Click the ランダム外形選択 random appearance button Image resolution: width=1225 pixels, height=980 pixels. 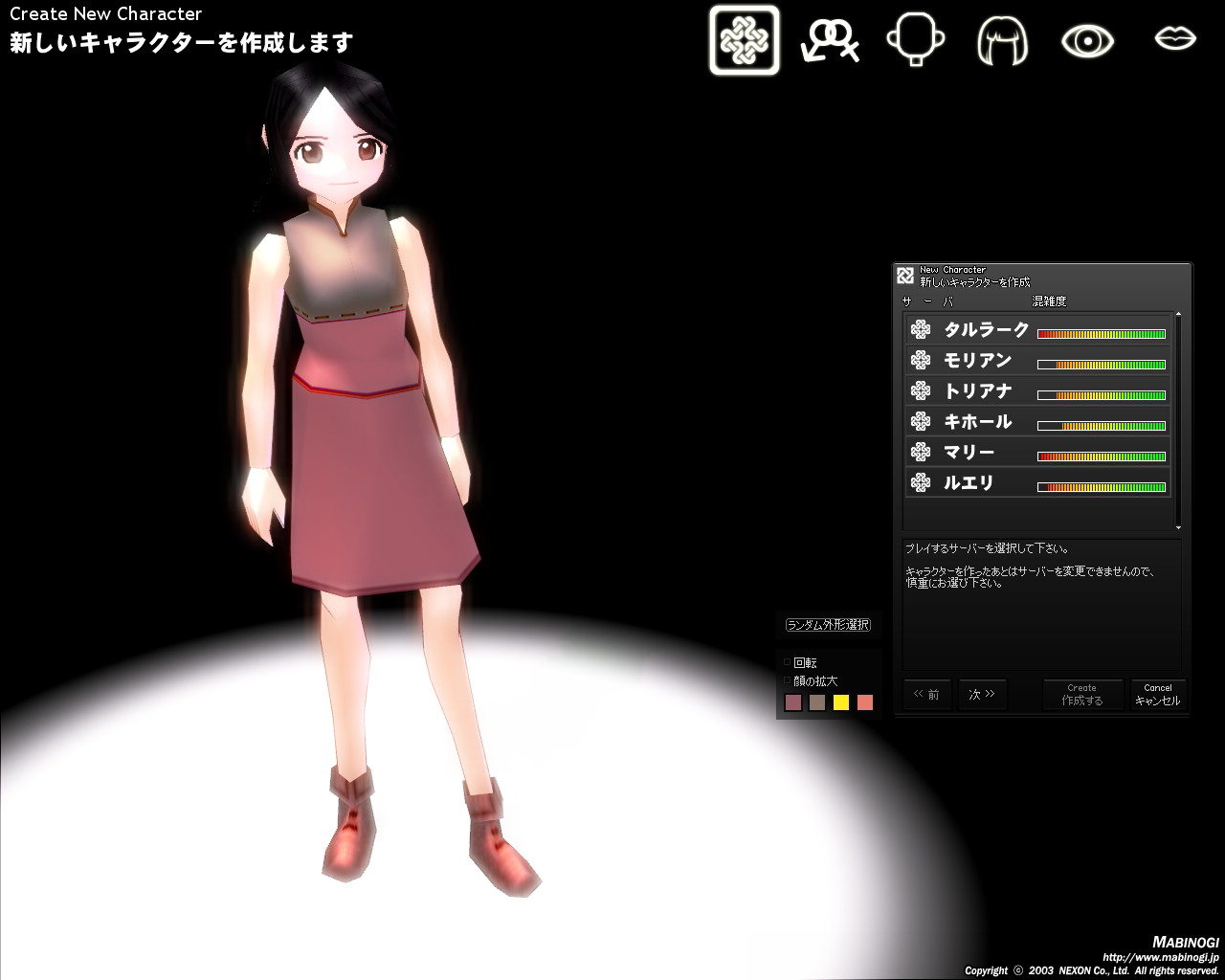[x=828, y=625]
